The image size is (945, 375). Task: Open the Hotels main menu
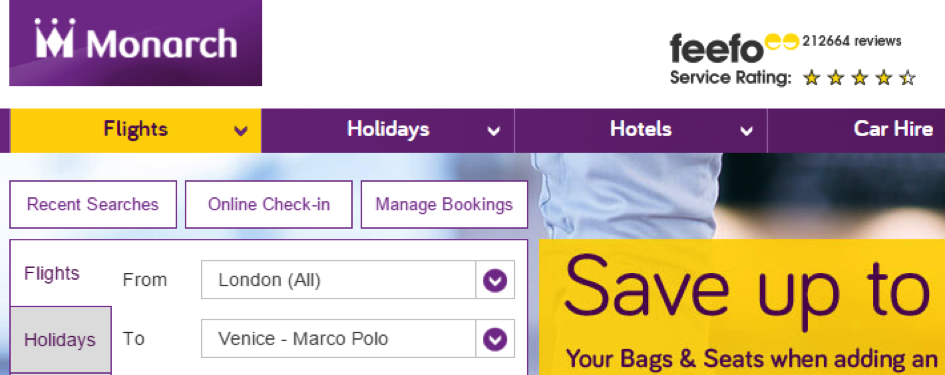[x=641, y=130]
